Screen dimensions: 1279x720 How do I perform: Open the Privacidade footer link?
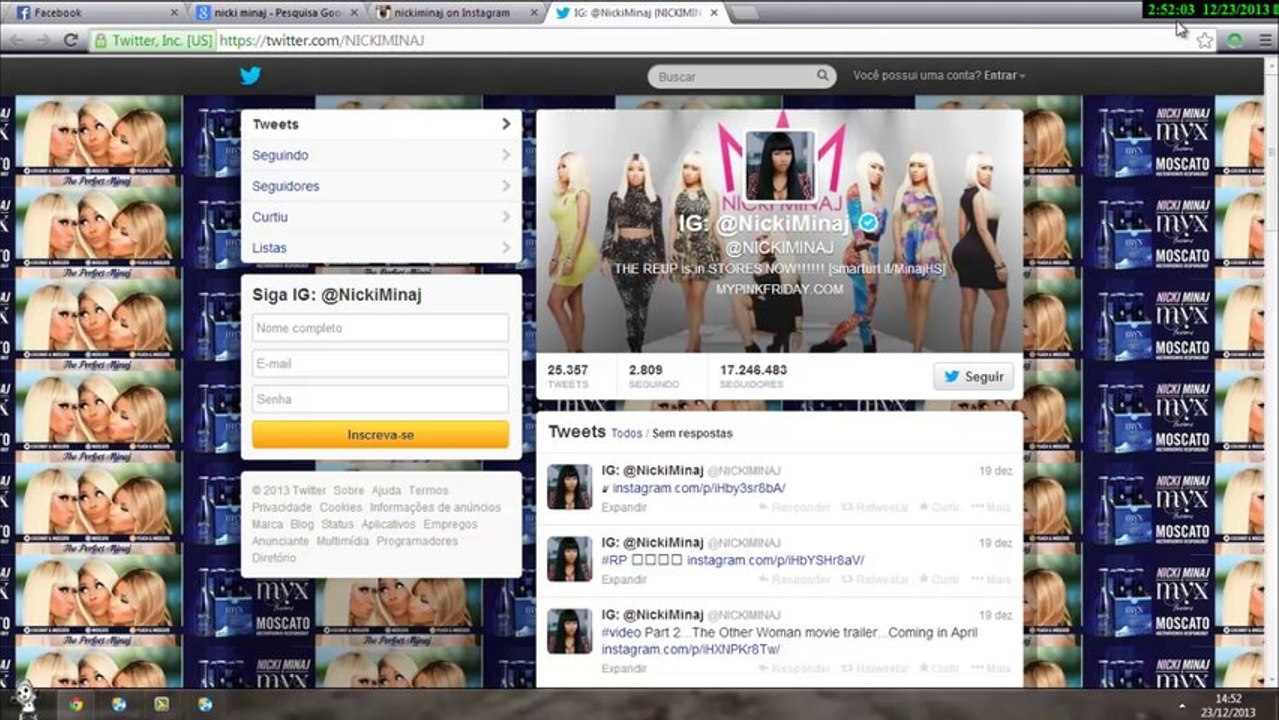(x=283, y=508)
